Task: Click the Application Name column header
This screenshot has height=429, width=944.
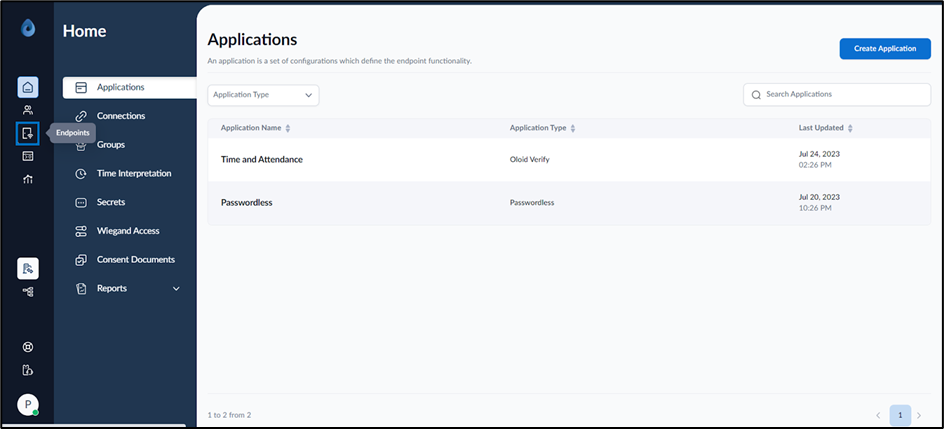Action: 252,128
